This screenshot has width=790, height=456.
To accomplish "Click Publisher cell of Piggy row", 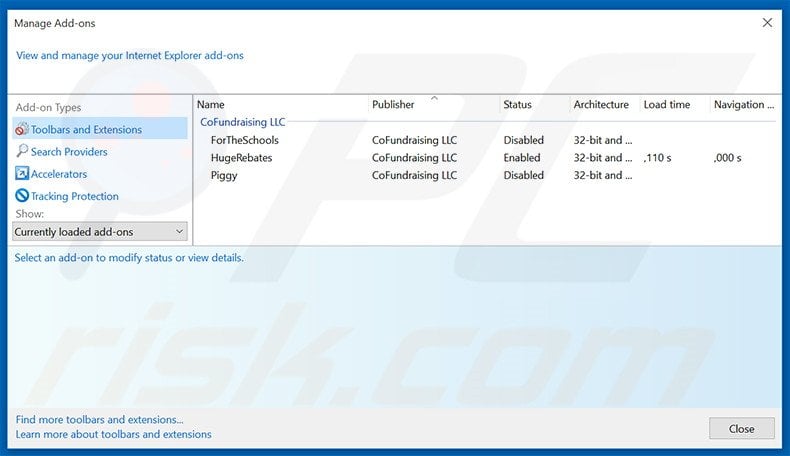I will 414,175.
